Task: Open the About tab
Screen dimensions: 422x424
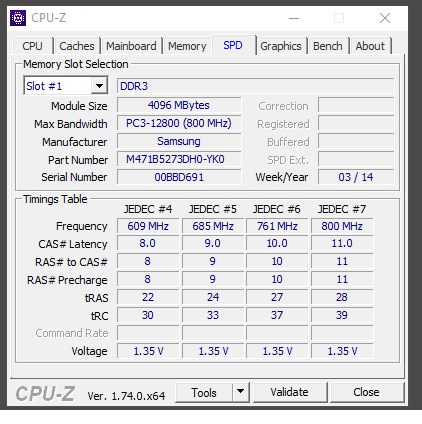Action: (370, 46)
